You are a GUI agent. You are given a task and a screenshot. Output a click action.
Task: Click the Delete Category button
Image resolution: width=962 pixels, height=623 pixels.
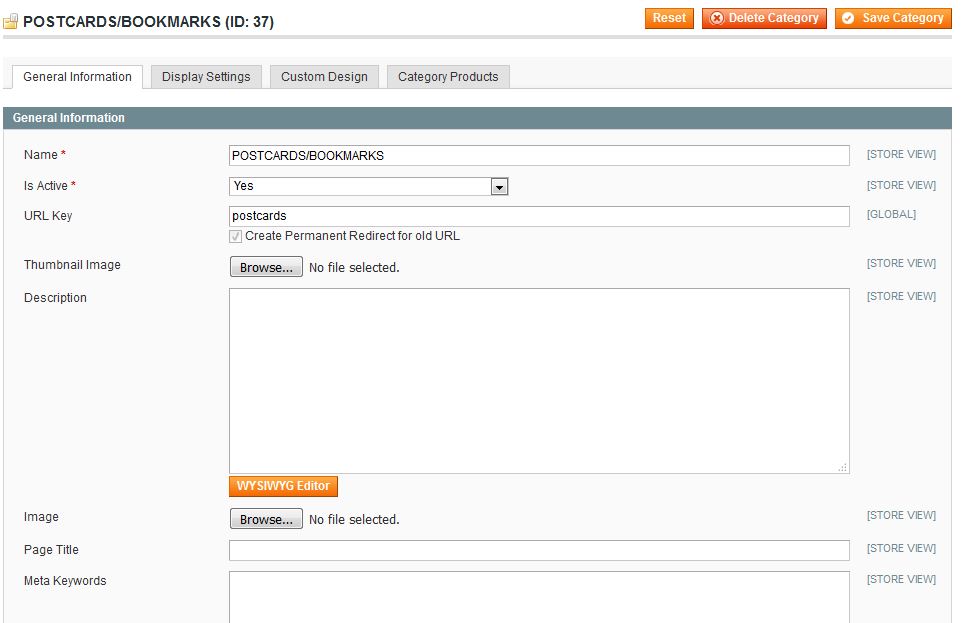764,18
